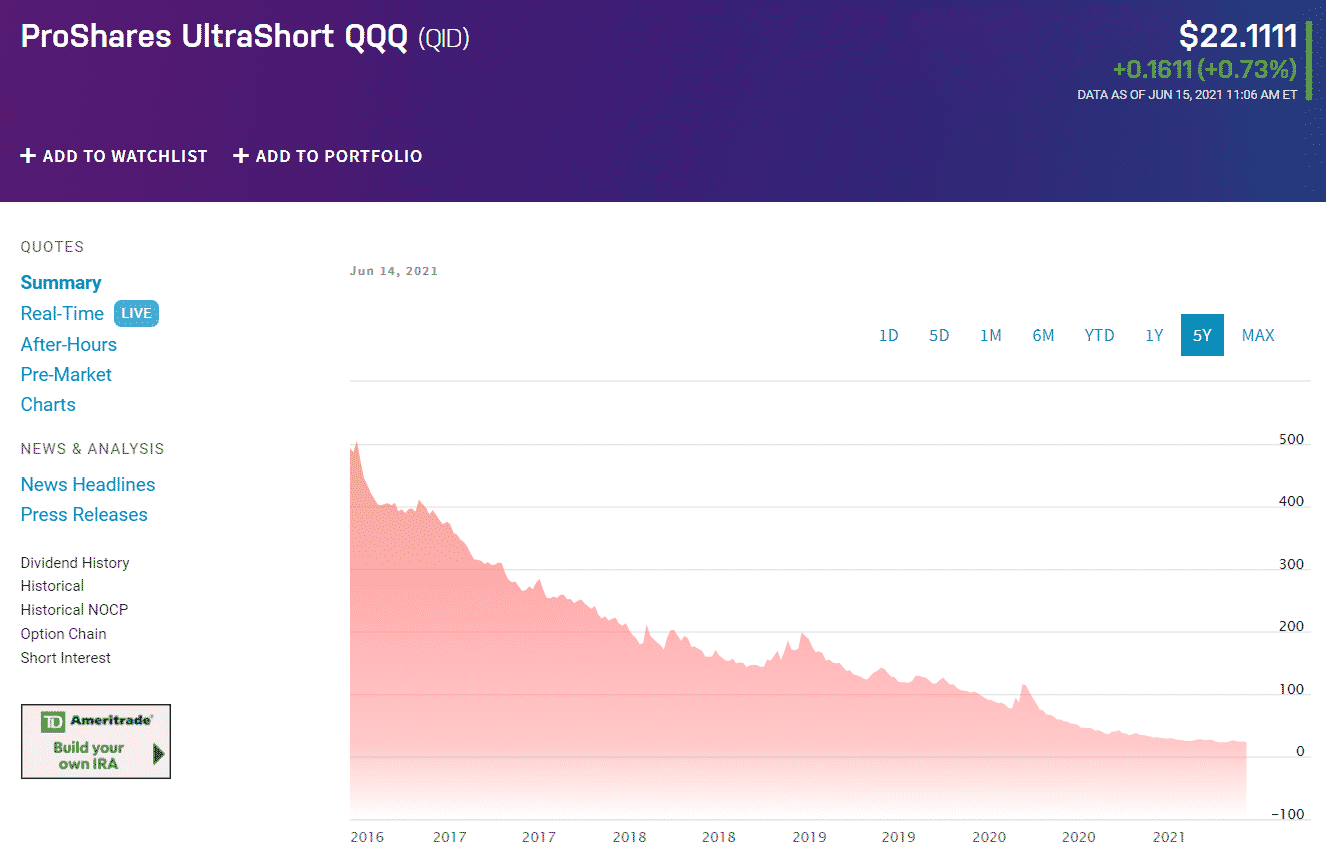
Task: Click the play arrow in the IRA ad
Action: [158, 754]
